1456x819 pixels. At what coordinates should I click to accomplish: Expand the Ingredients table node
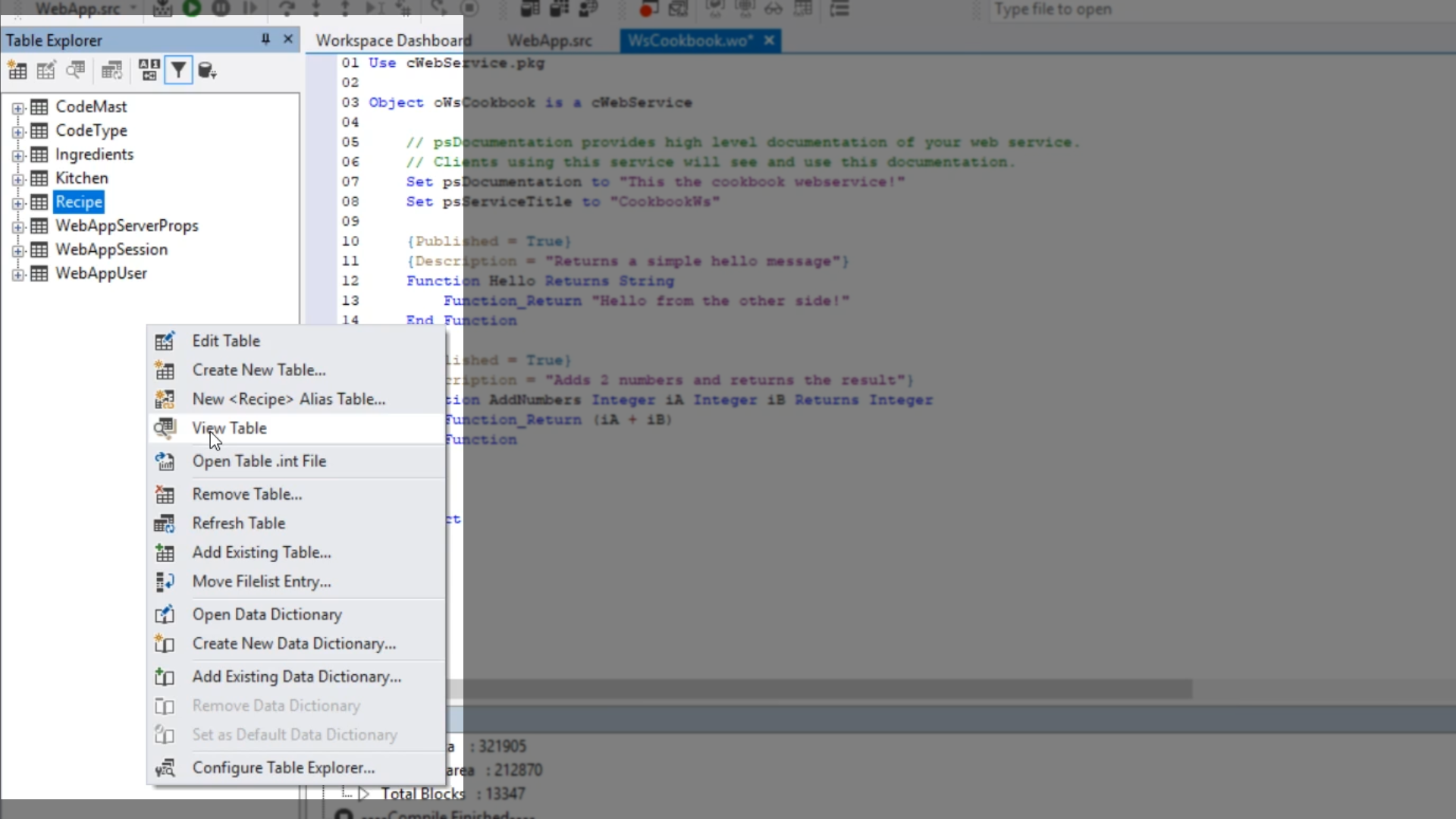[x=18, y=156]
